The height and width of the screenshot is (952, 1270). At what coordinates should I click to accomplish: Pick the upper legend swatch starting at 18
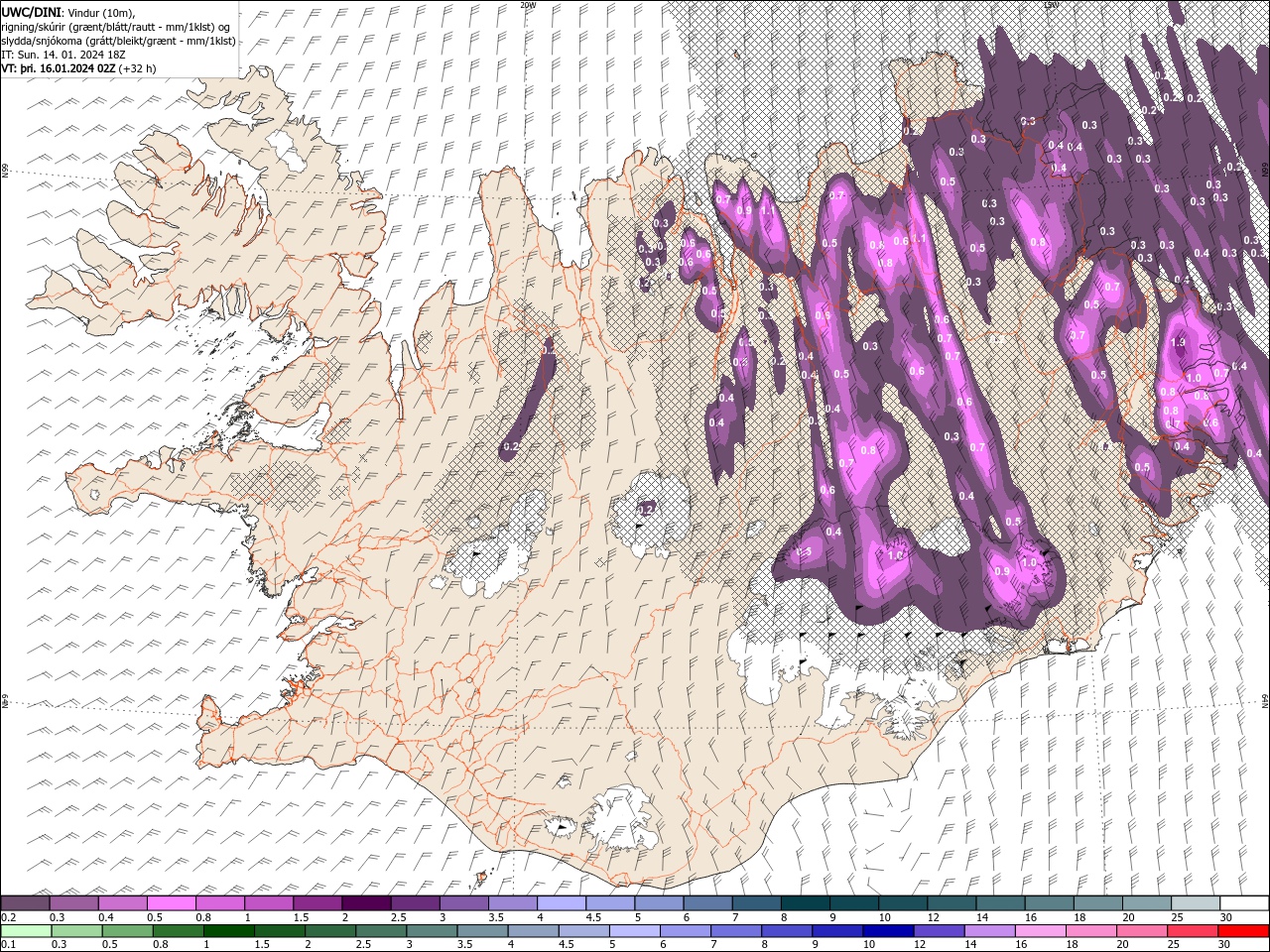pos(1096,903)
